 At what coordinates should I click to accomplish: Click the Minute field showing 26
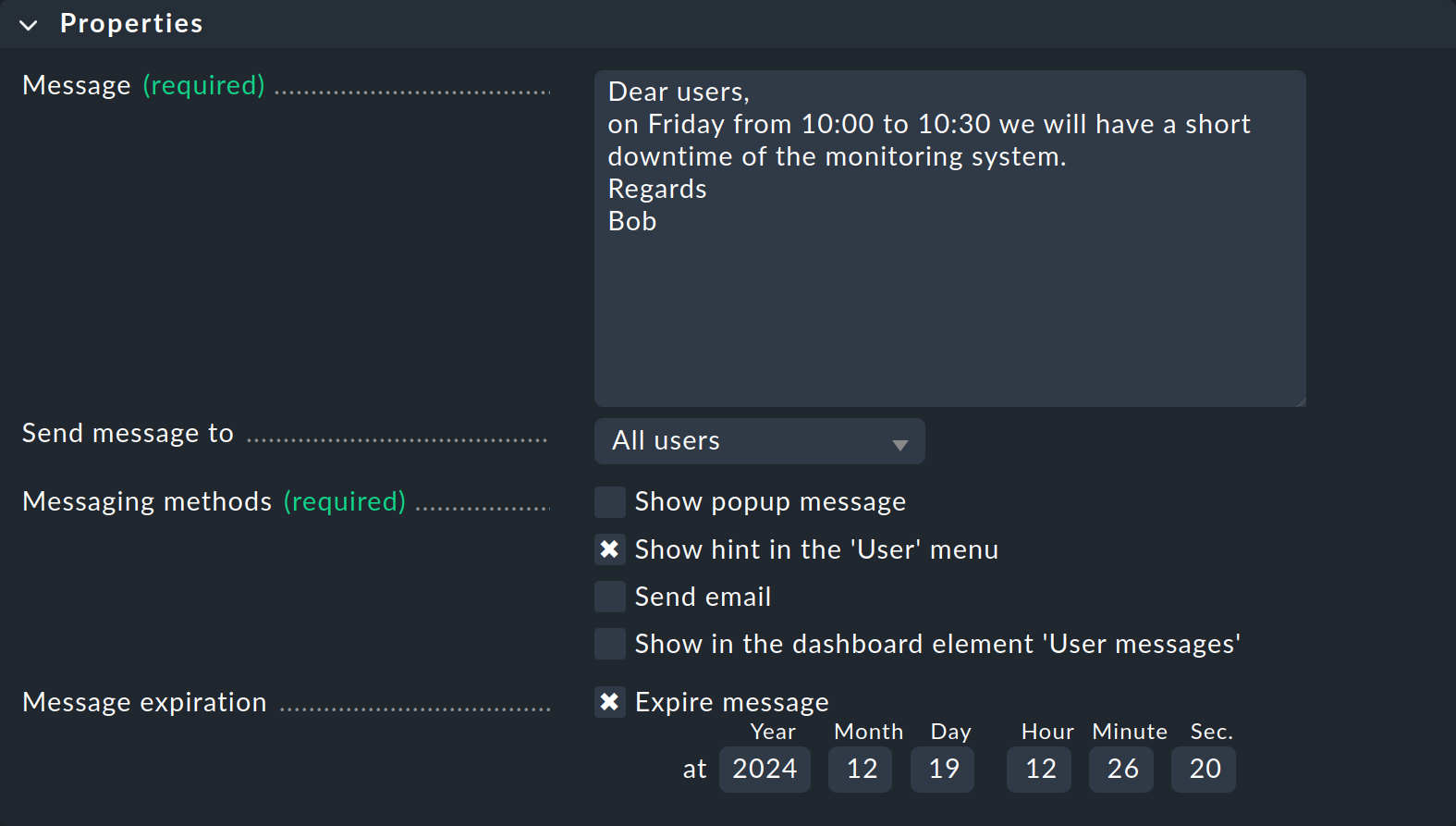click(1121, 769)
